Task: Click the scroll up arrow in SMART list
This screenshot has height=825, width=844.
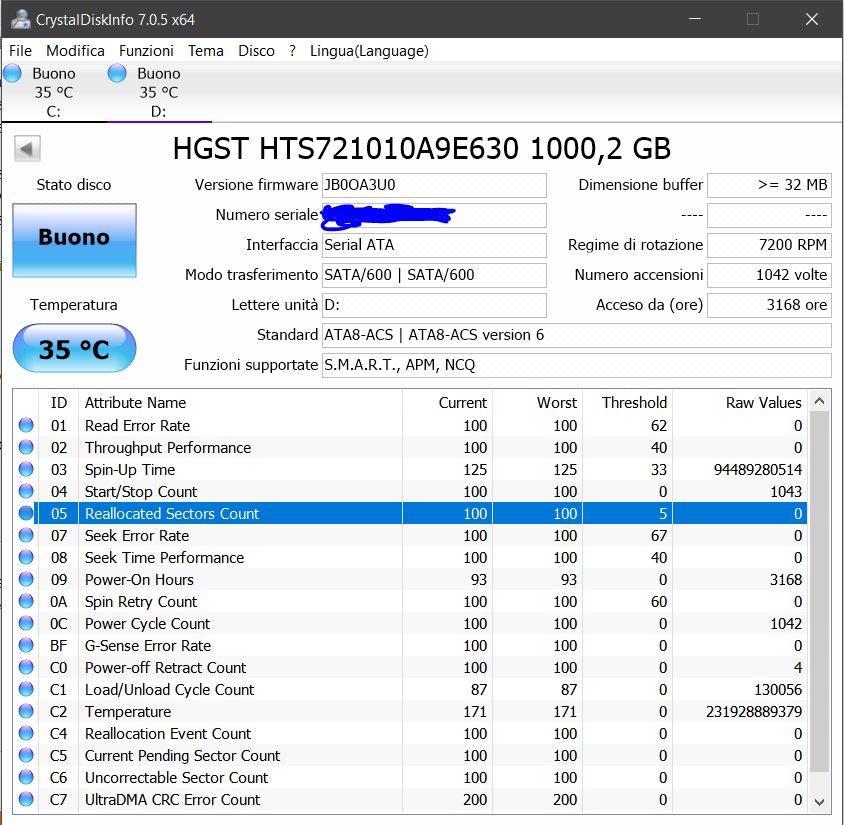Action: [x=820, y=401]
